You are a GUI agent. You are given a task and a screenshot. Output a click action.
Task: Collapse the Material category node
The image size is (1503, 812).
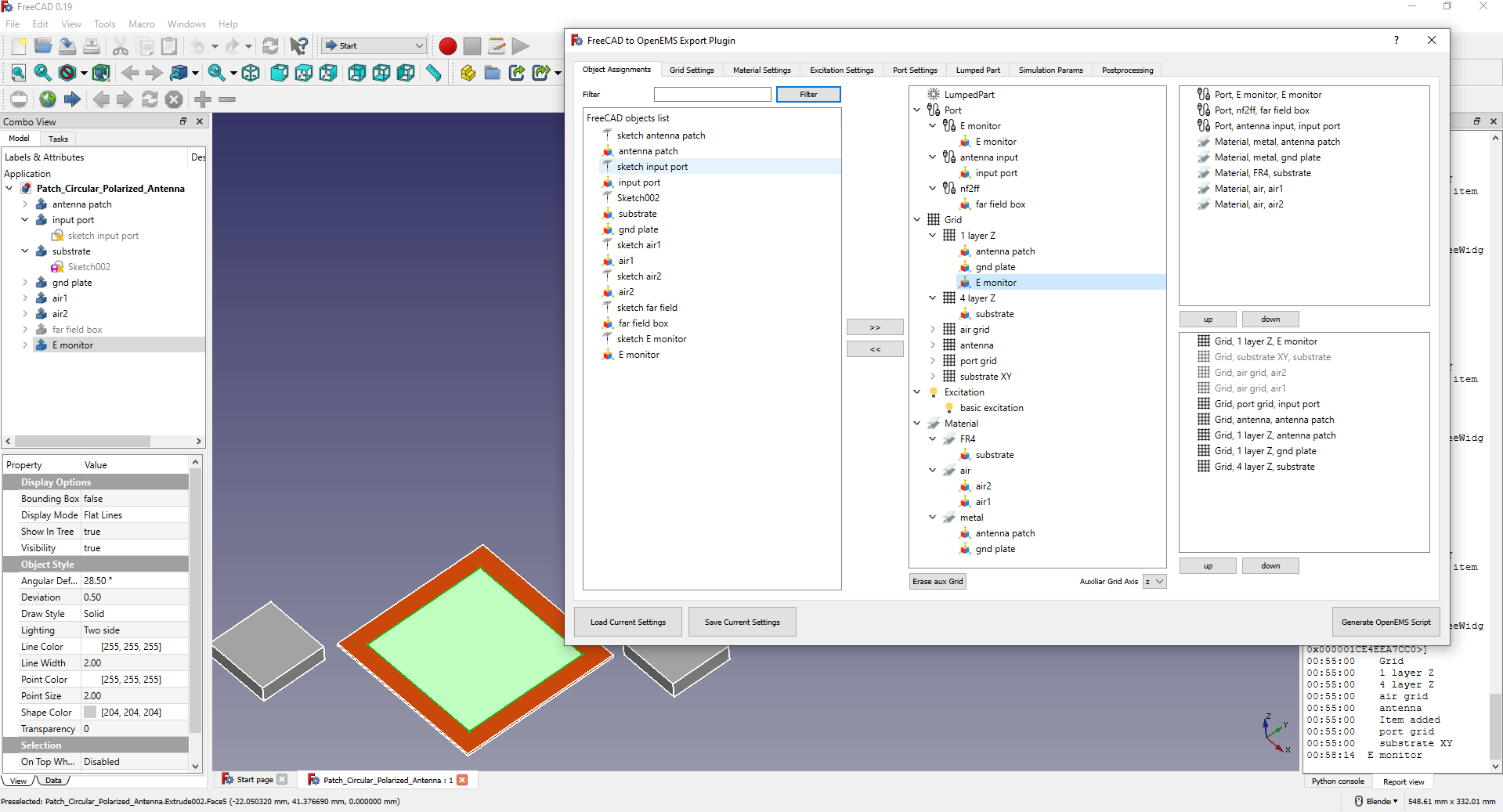coord(917,424)
